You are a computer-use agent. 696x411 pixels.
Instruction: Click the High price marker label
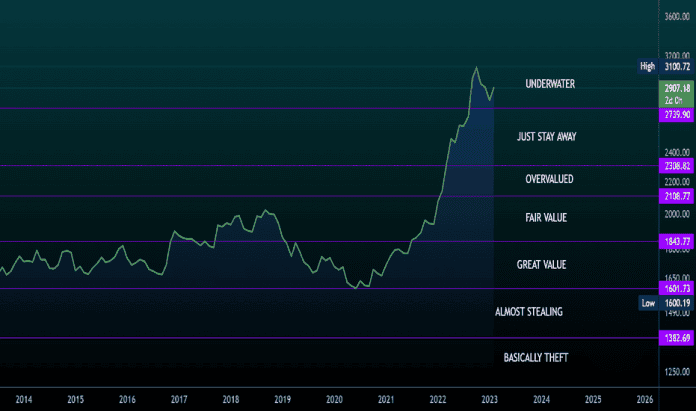647,66
